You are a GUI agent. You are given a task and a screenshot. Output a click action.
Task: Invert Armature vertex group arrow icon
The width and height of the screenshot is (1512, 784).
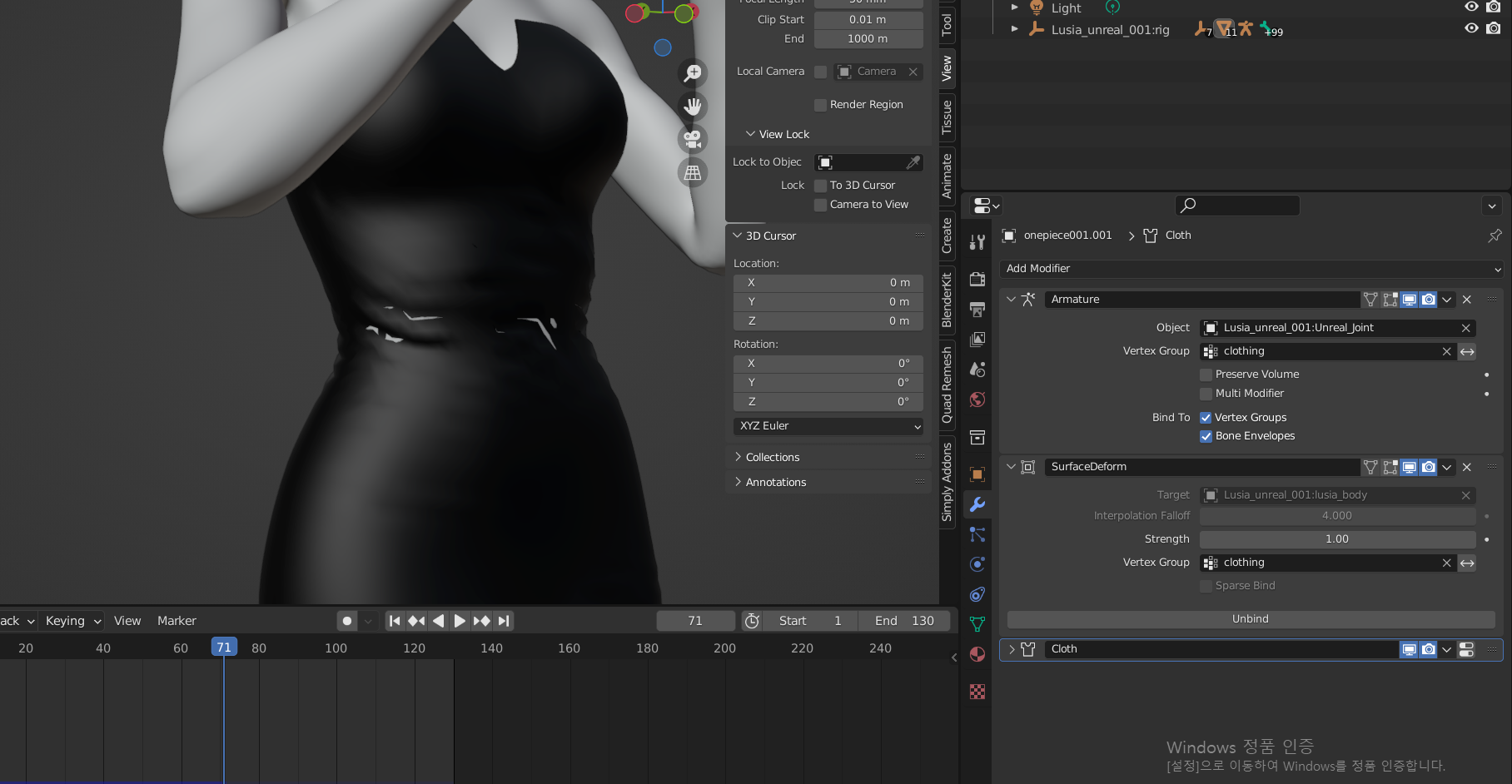1467,352
